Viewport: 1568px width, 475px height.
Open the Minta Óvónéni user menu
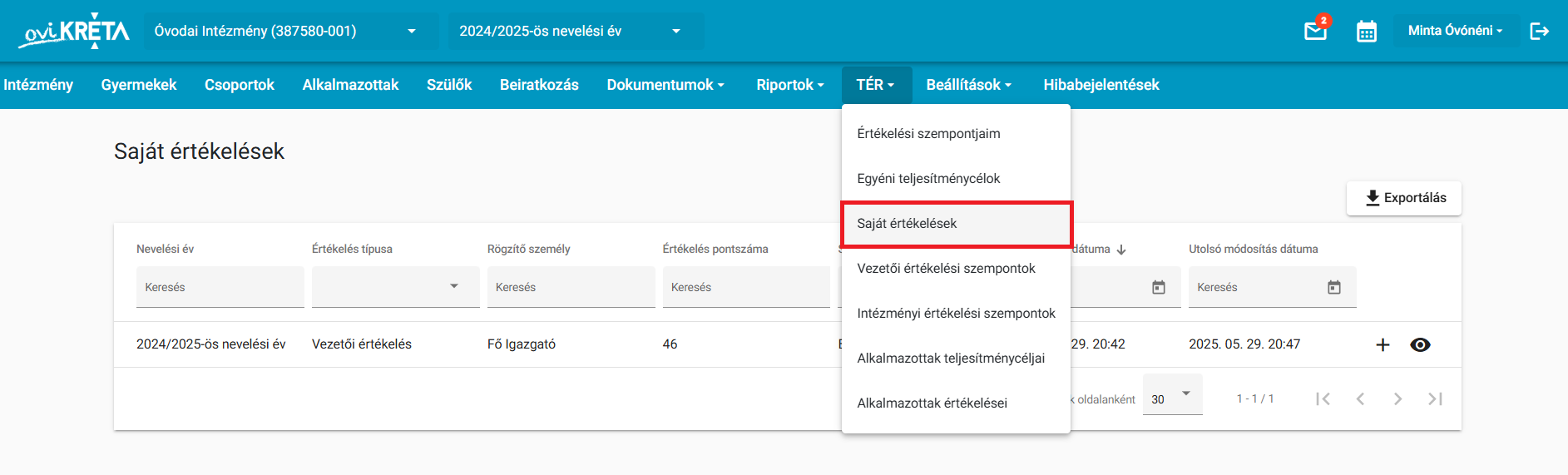(x=1455, y=31)
